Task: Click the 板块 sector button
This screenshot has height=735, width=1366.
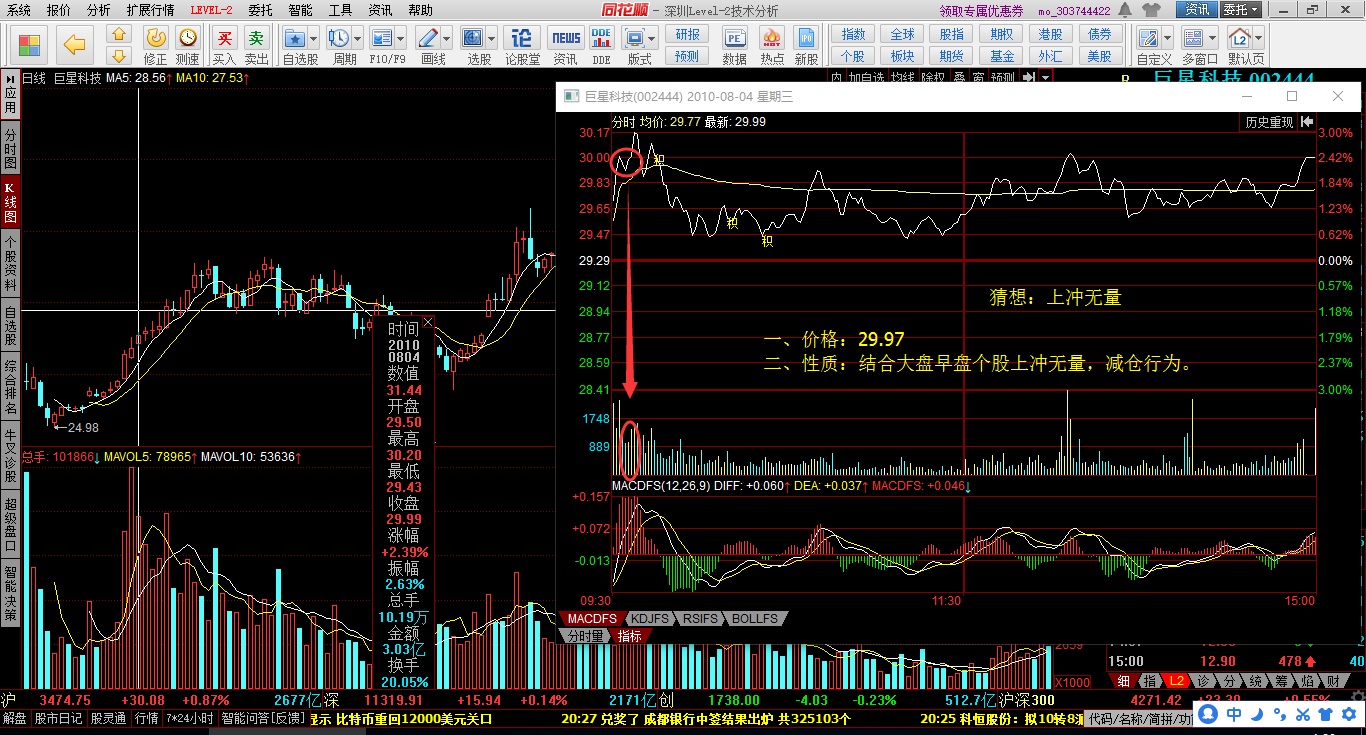Action: point(902,56)
